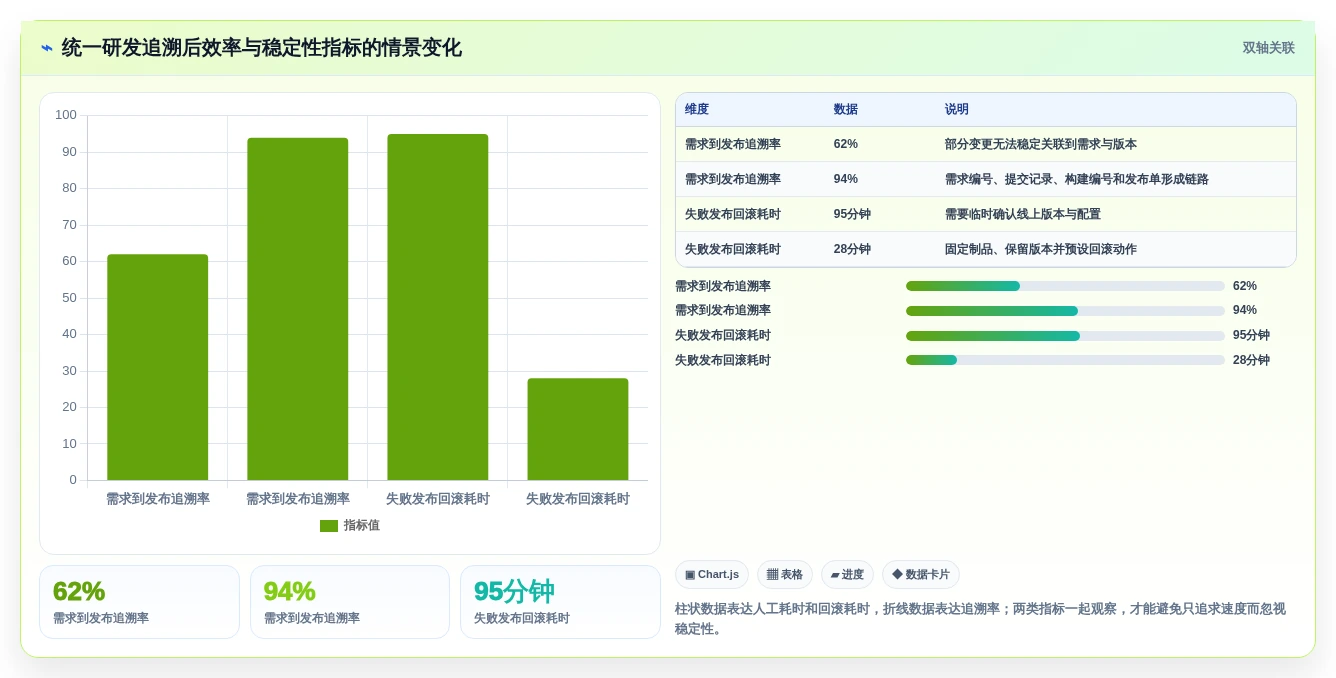The image size is (1336, 678).
Task: Click the y-axis label 50
Action: click(x=69, y=298)
